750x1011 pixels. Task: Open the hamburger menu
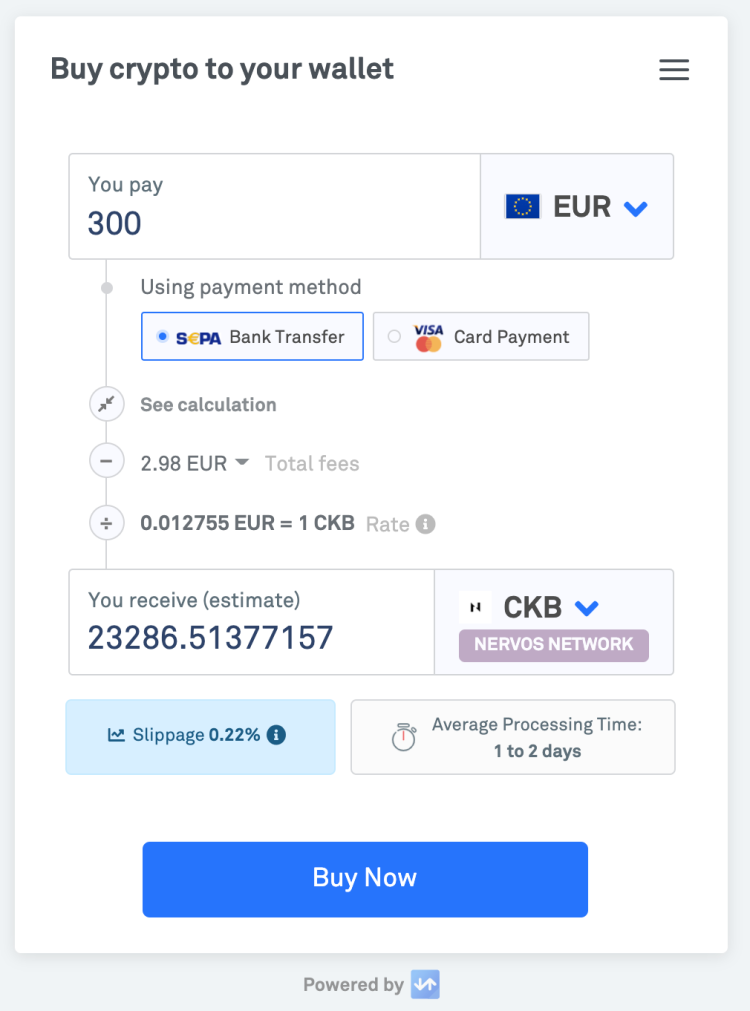(x=674, y=70)
